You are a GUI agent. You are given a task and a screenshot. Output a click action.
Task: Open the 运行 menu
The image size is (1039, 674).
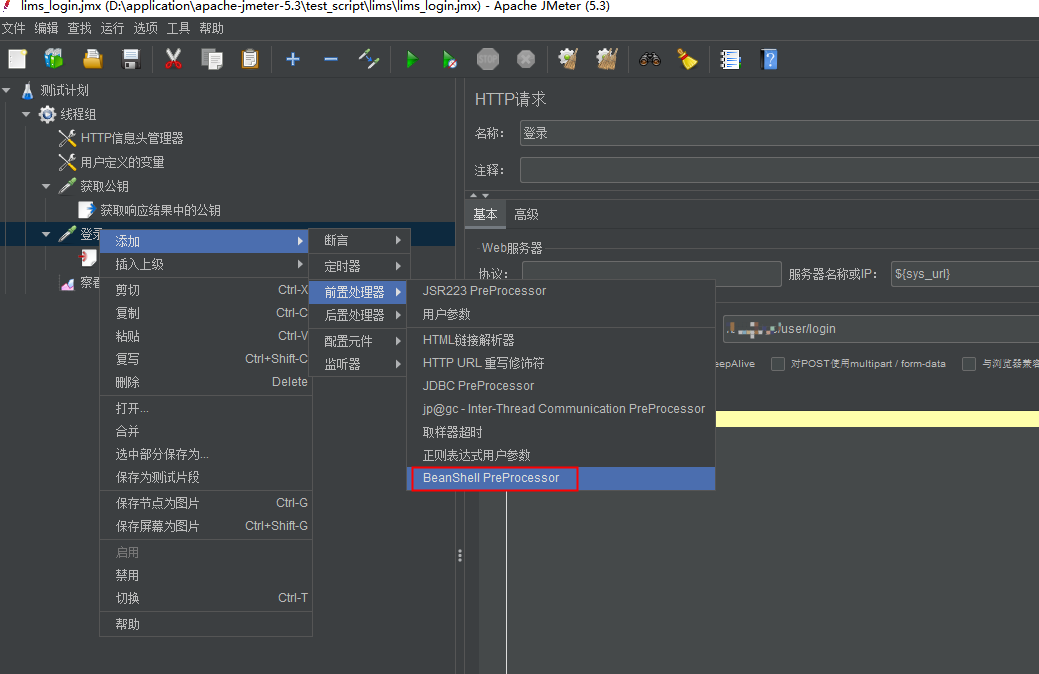click(112, 28)
